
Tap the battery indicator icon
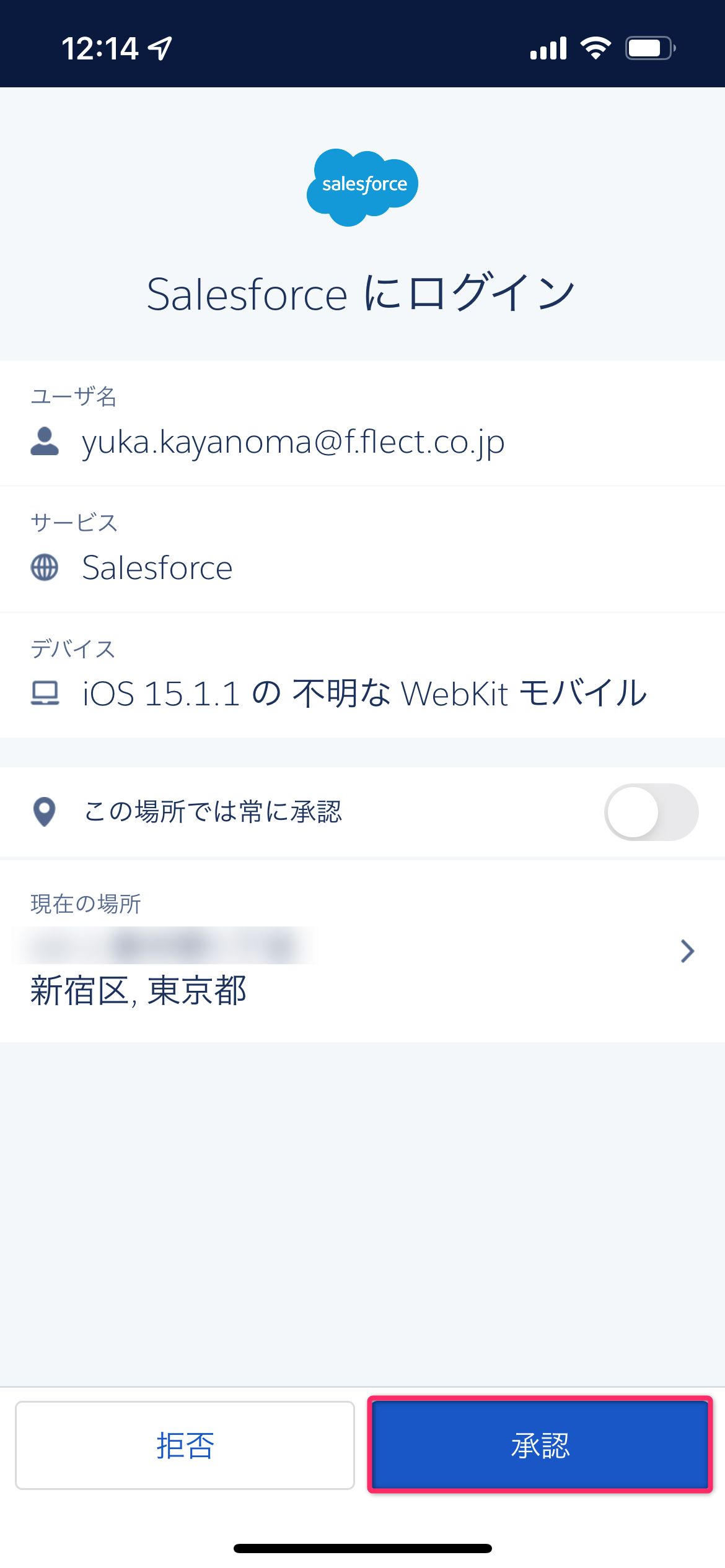pyautogui.click(x=650, y=48)
